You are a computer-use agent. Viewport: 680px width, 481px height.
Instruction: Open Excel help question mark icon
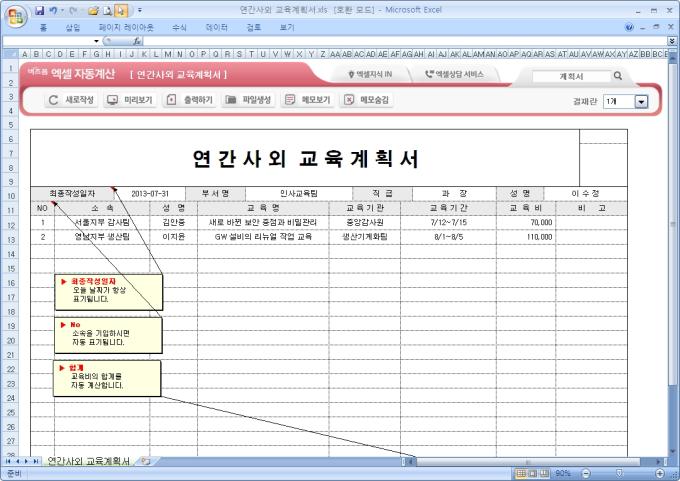[x=629, y=27]
